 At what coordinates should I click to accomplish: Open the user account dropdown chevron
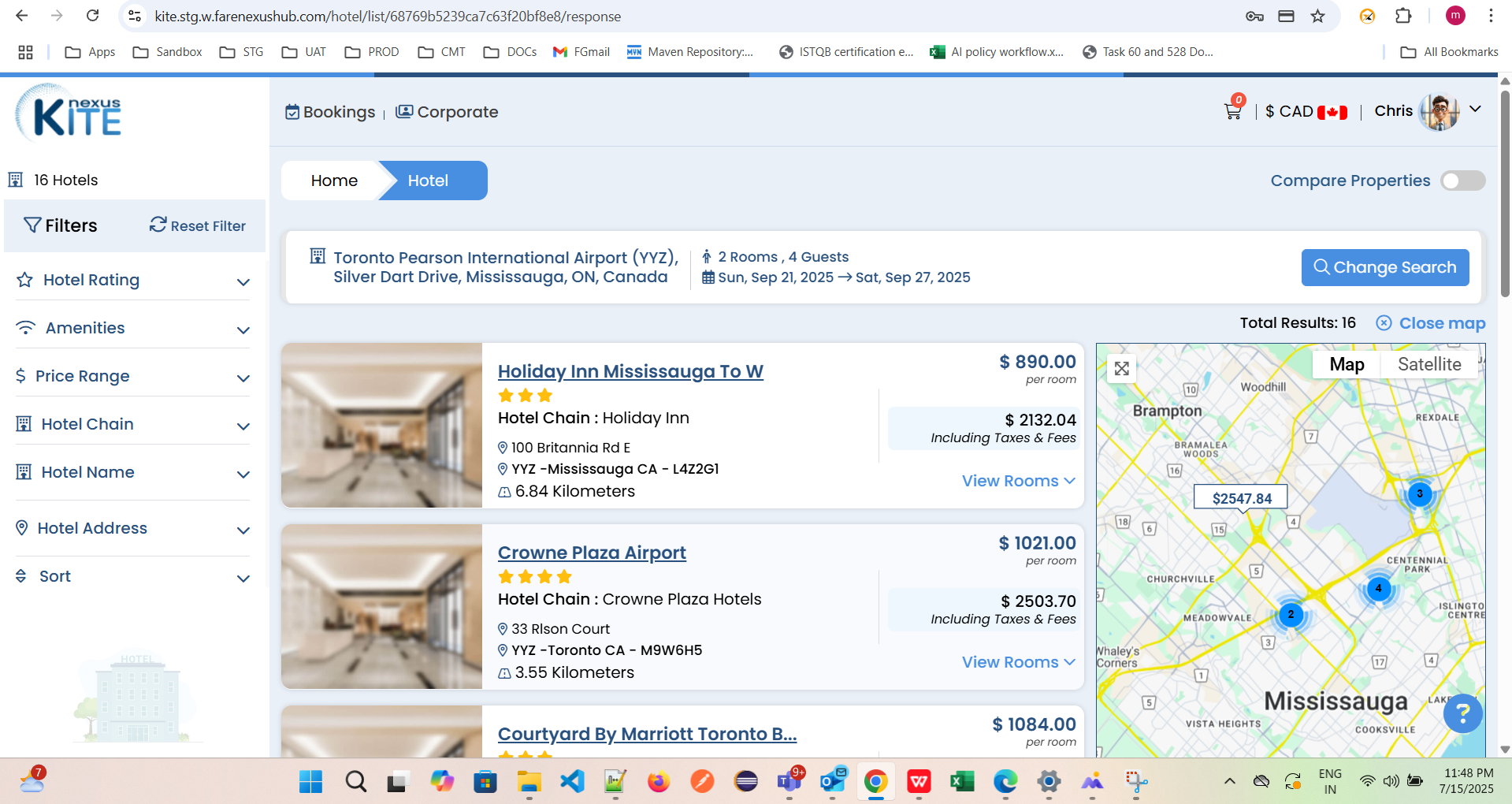pyautogui.click(x=1476, y=110)
